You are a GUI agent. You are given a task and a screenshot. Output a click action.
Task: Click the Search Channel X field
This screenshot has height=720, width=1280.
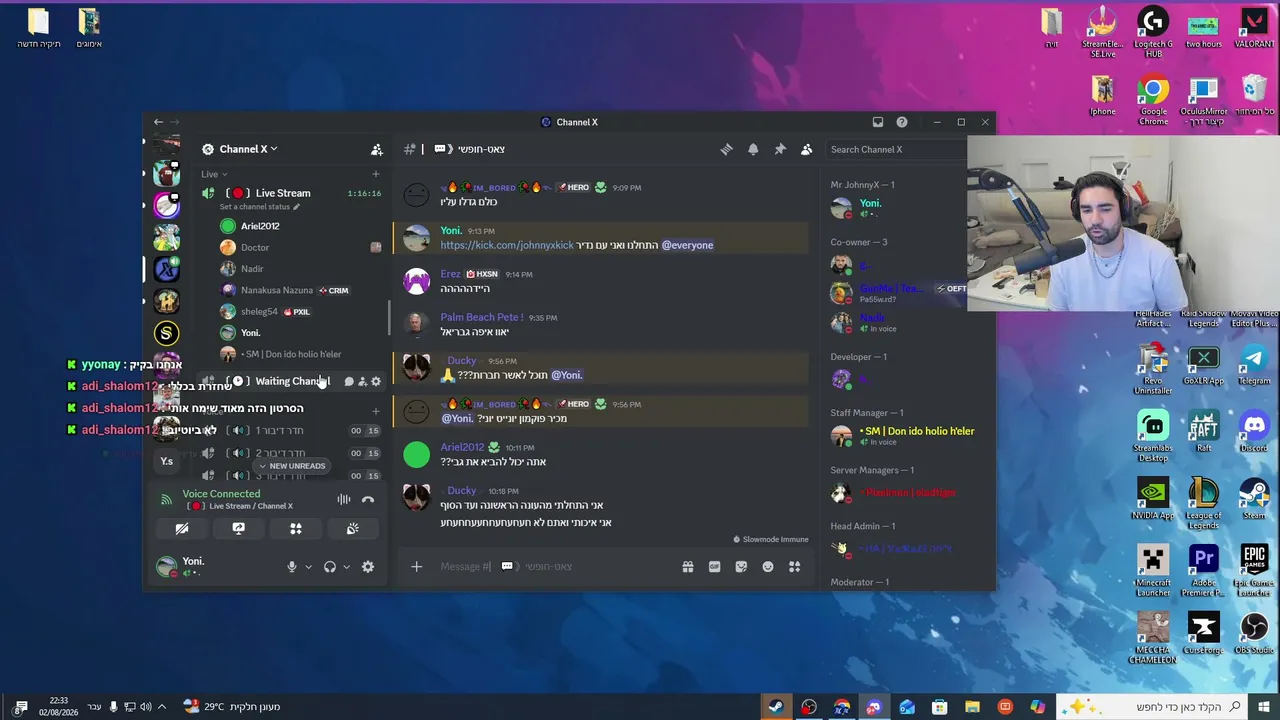(895, 149)
